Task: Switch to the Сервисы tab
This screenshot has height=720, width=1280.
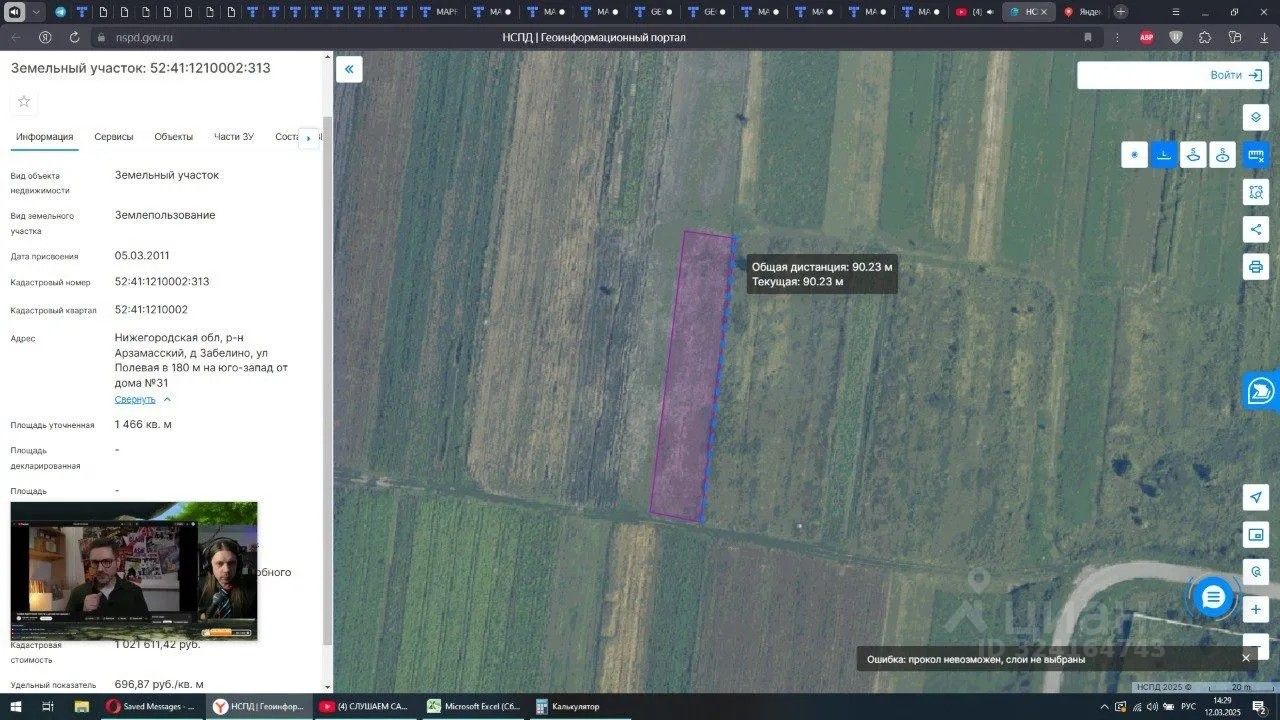Action: click(114, 137)
